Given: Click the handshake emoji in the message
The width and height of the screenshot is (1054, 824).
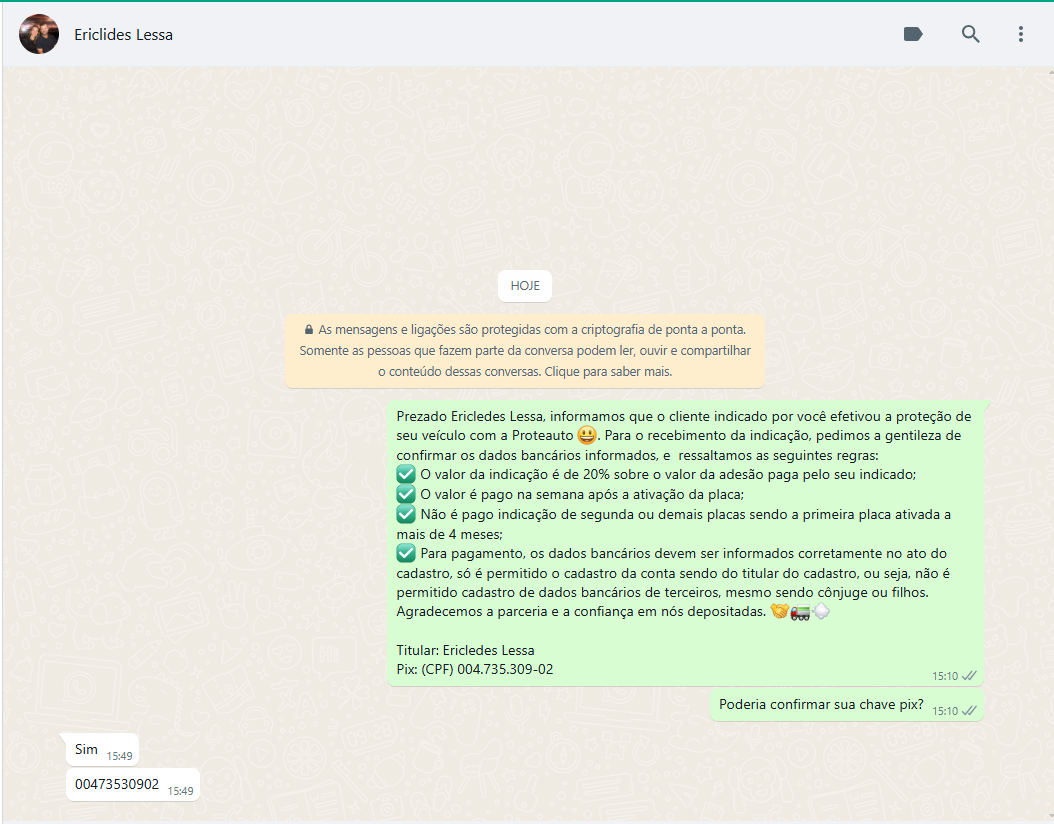Looking at the screenshot, I should [x=779, y=612].
